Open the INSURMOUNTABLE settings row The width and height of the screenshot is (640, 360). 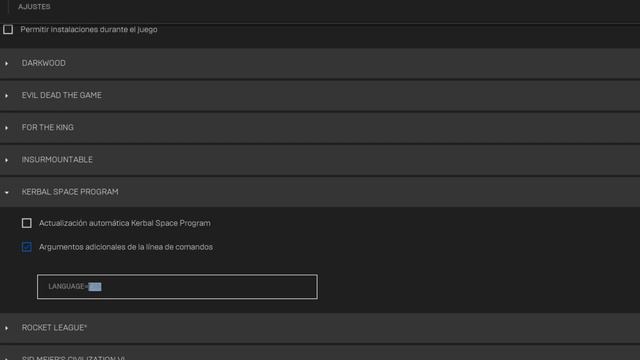pyautogui.click(x=320, y=160)
